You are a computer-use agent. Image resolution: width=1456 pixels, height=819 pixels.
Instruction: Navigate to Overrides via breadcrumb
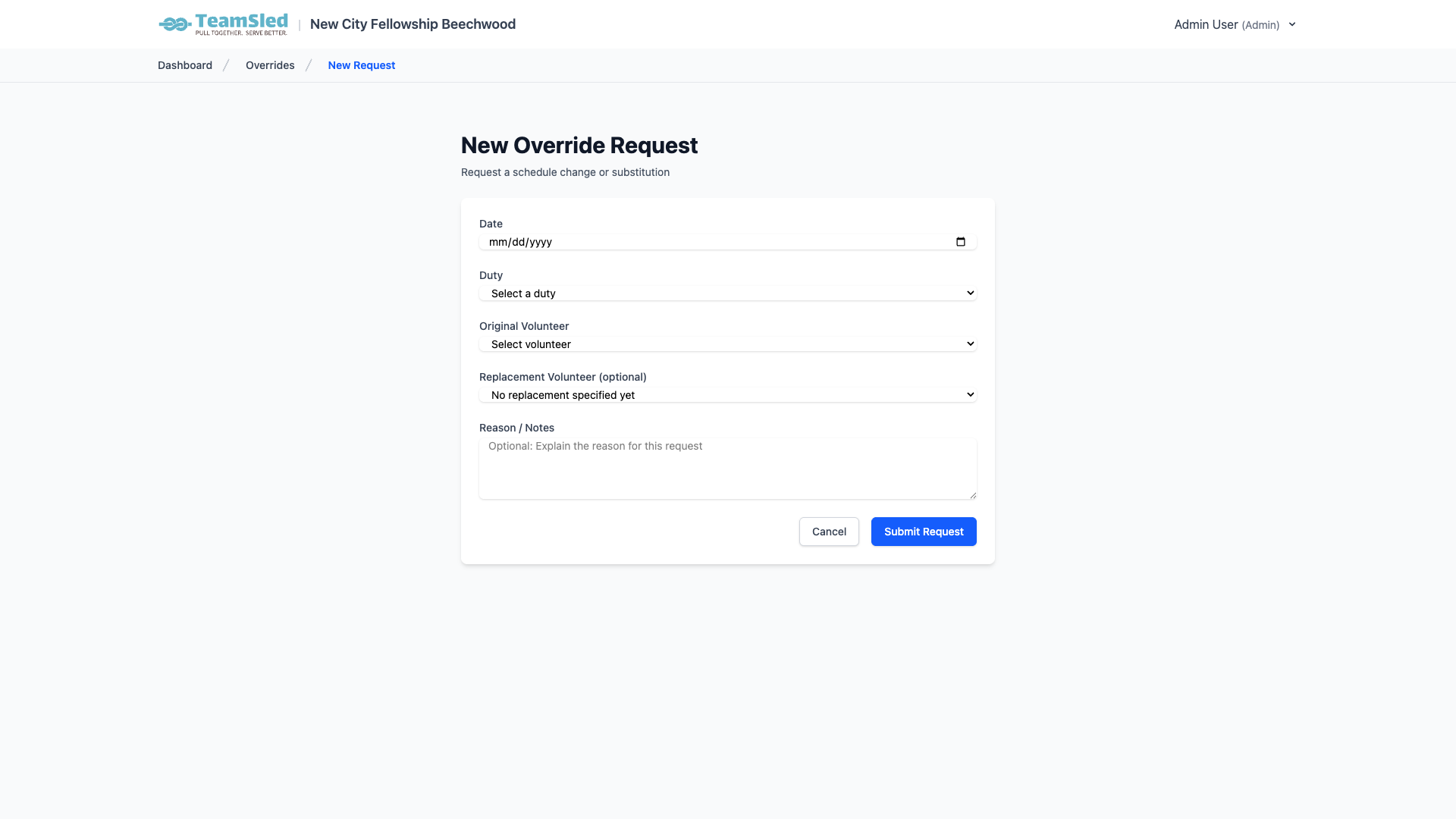(269, 65)
